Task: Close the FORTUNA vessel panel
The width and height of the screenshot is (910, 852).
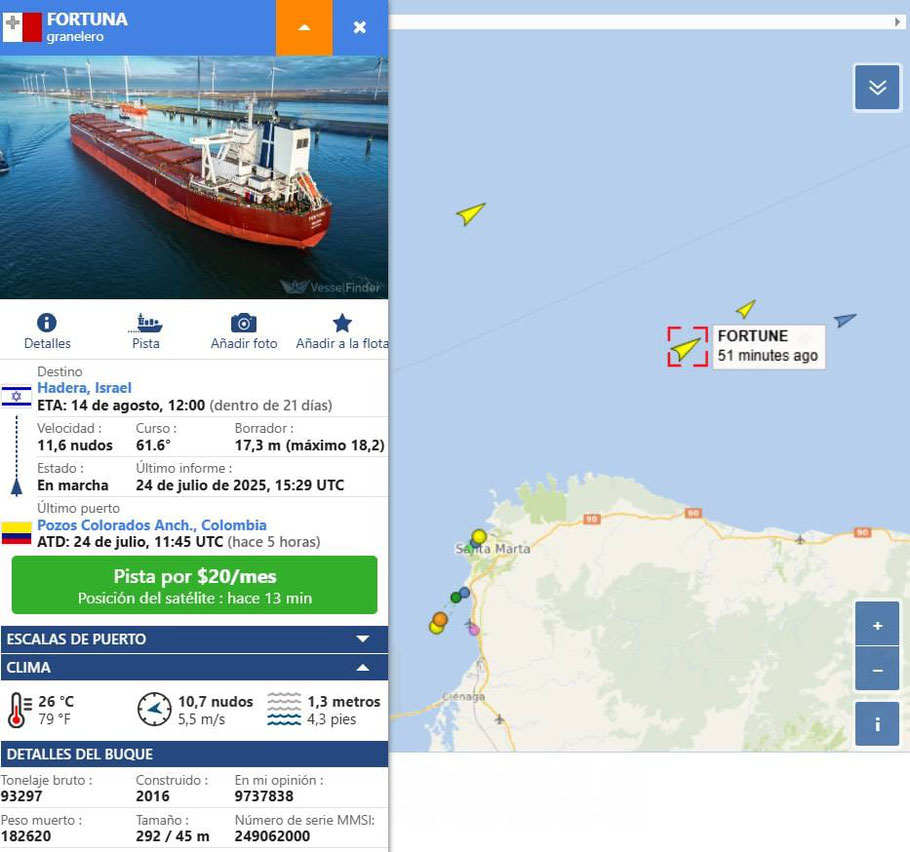Action: (x=360, y=27)
